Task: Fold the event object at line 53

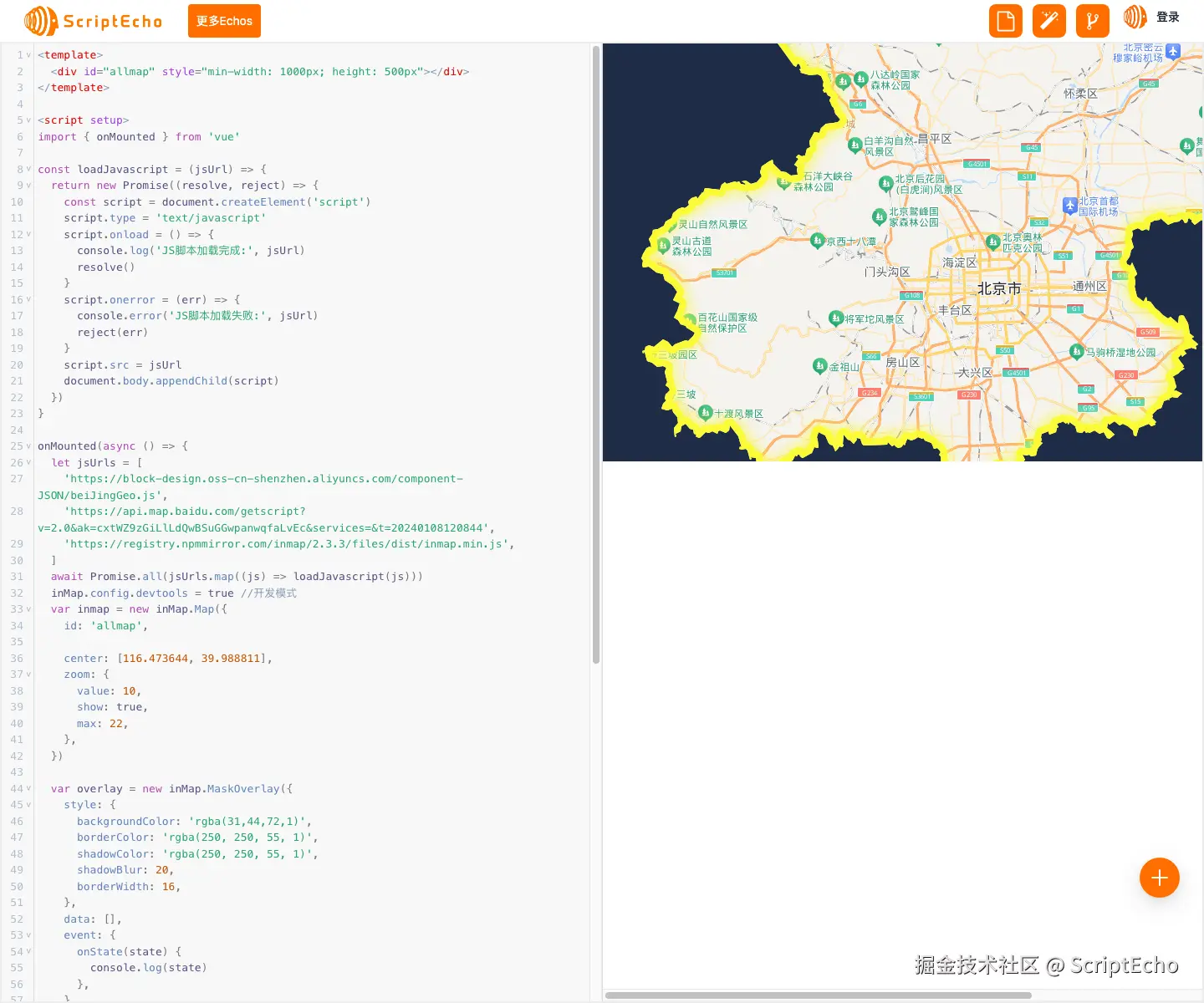Action: (x=28, y=935)
